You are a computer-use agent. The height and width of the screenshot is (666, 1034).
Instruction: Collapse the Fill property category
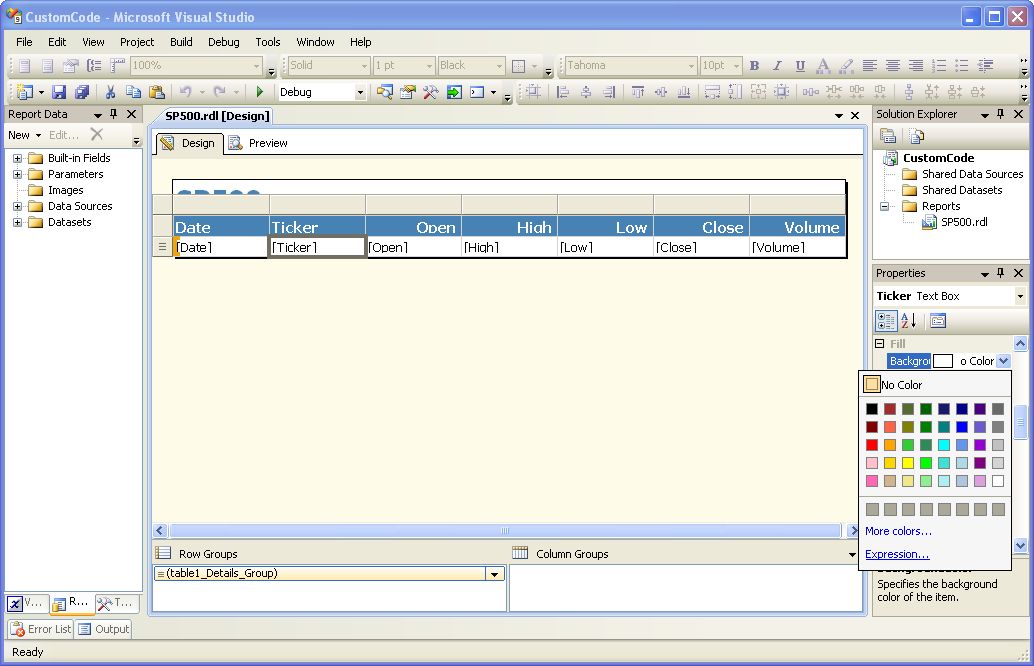(880, 344)
